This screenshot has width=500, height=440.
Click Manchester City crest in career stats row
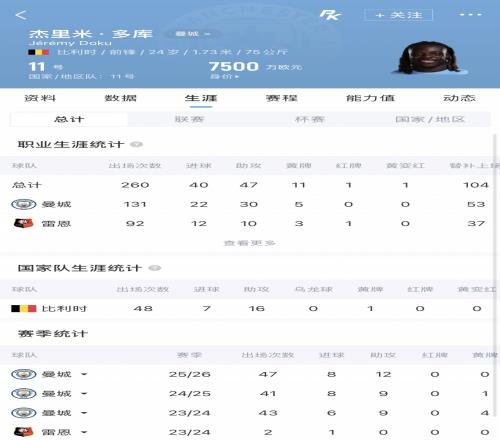24,204
